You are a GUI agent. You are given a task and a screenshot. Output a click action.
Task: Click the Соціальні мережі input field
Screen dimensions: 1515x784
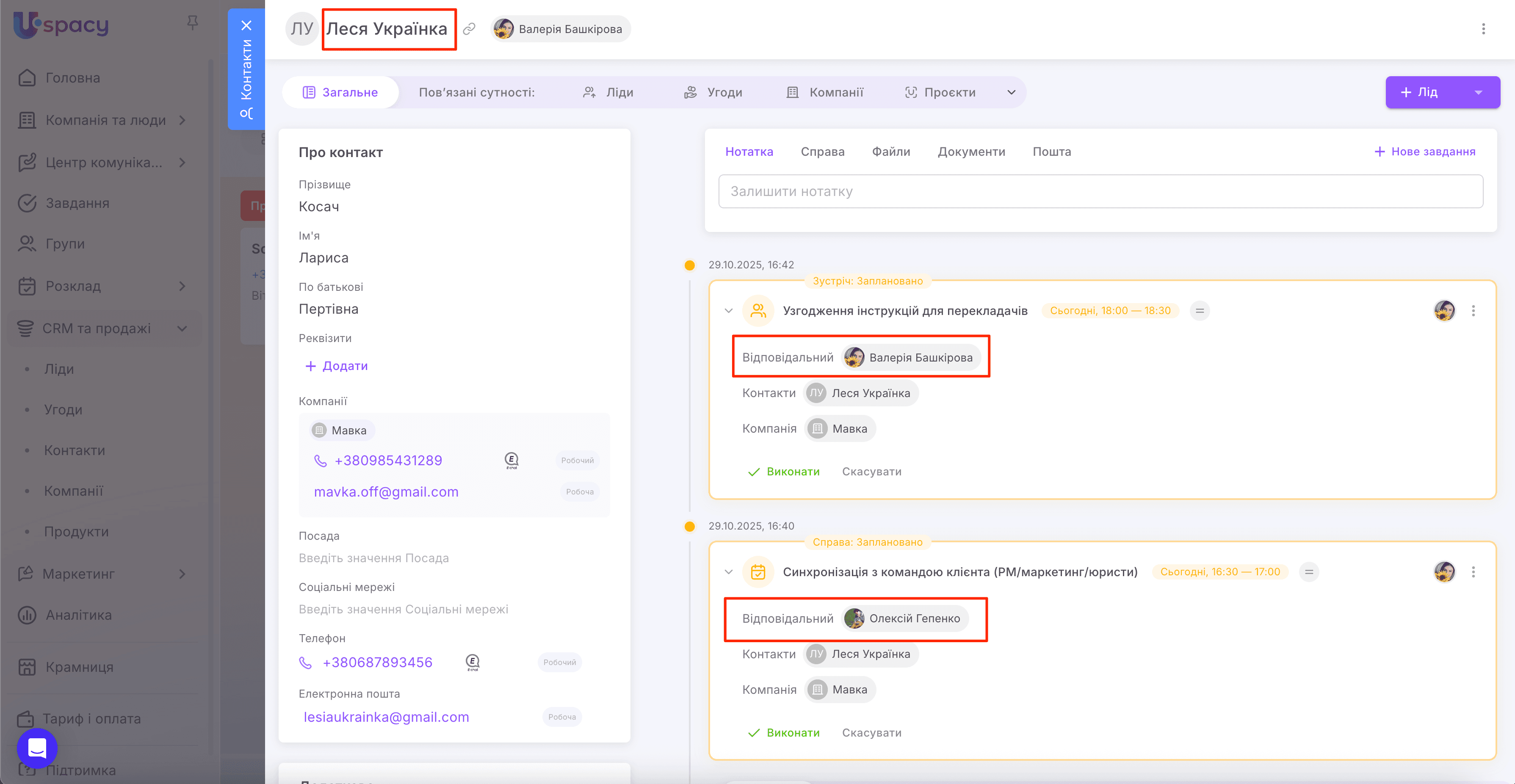tap(404, 609)
